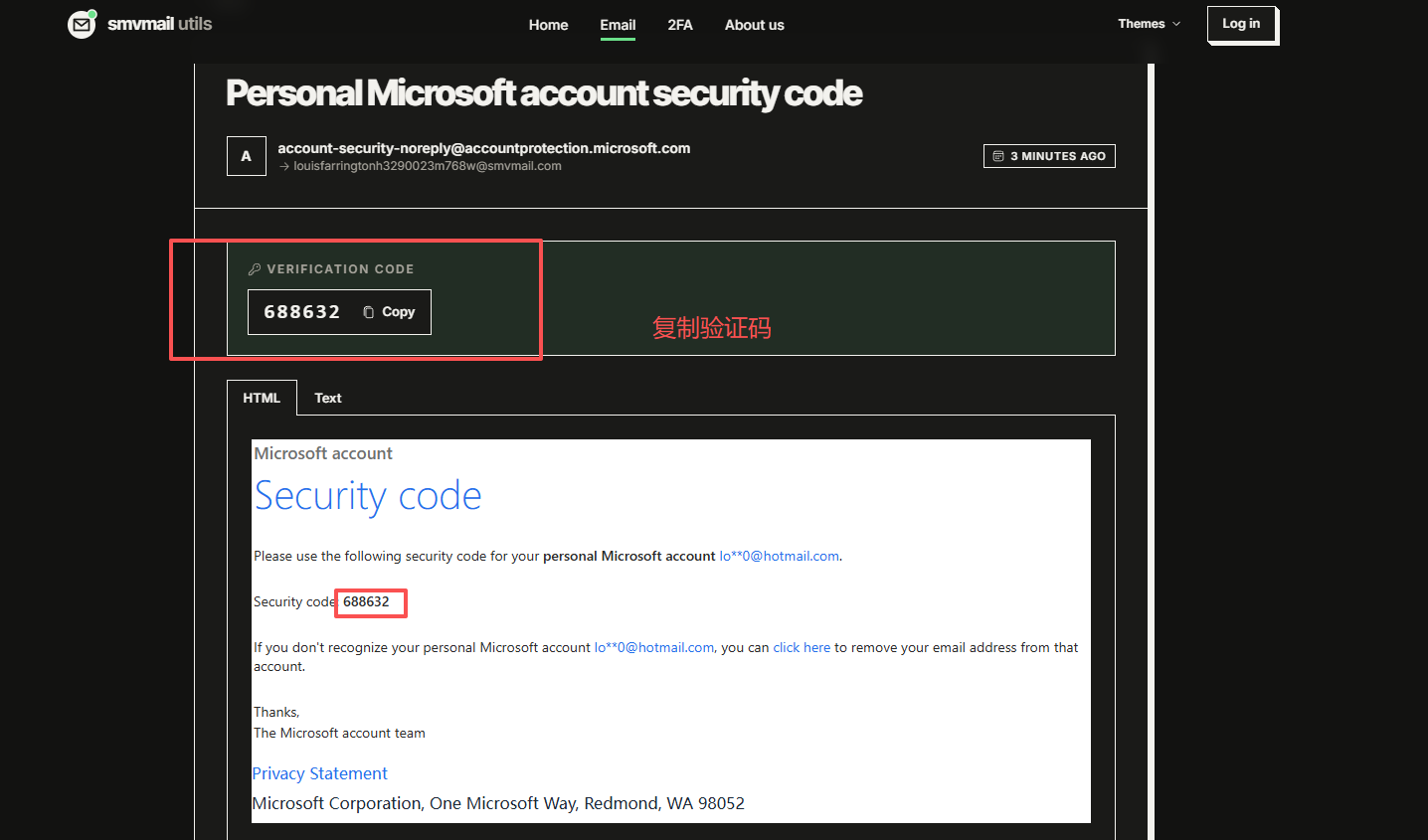The height and width of the screenshot is (840, 1428).
Task: Click the blue 'Security code' heading
Action: tap(368, 496)
